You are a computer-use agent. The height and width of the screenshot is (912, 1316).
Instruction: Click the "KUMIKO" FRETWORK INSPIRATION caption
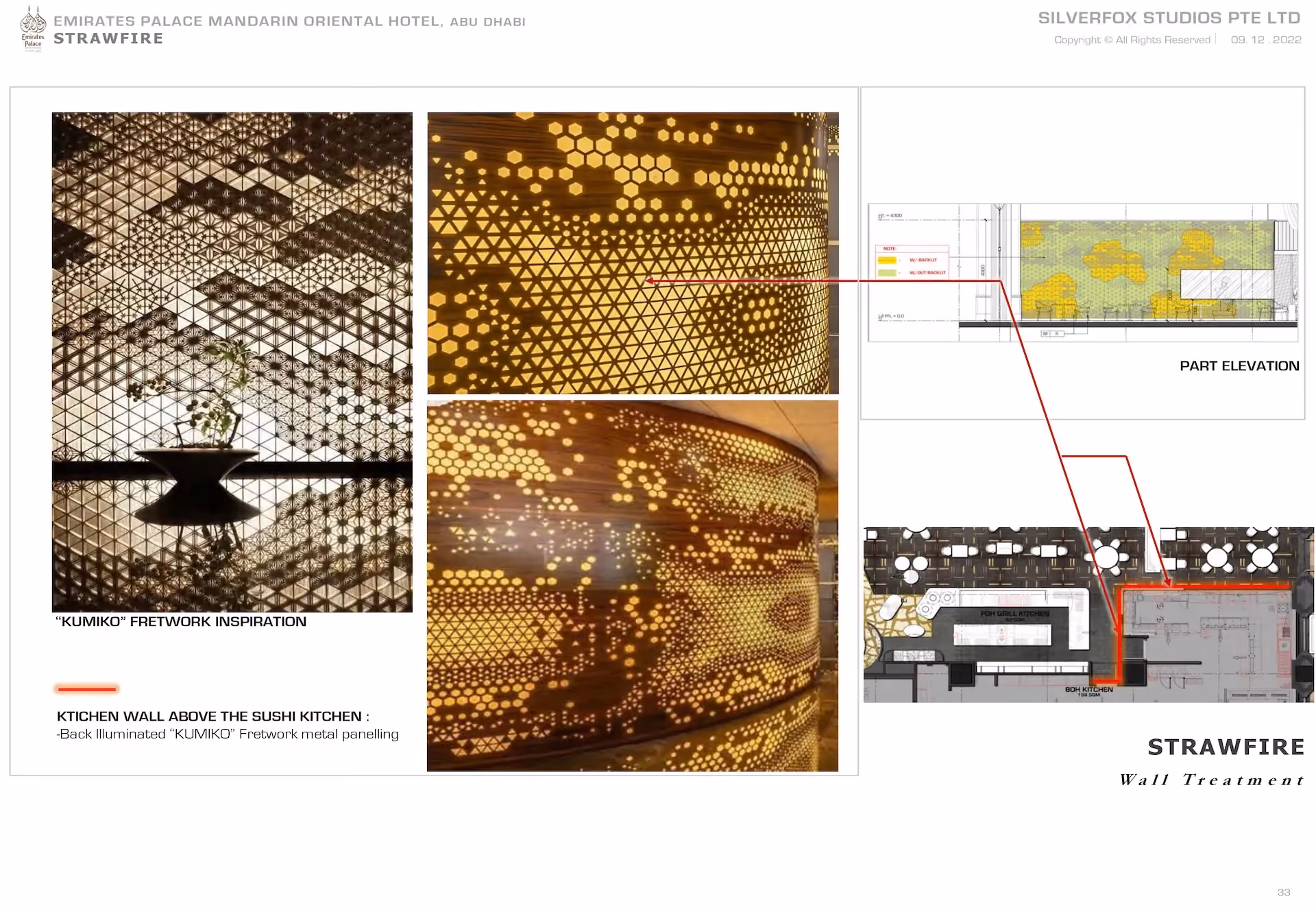point(181,622)
